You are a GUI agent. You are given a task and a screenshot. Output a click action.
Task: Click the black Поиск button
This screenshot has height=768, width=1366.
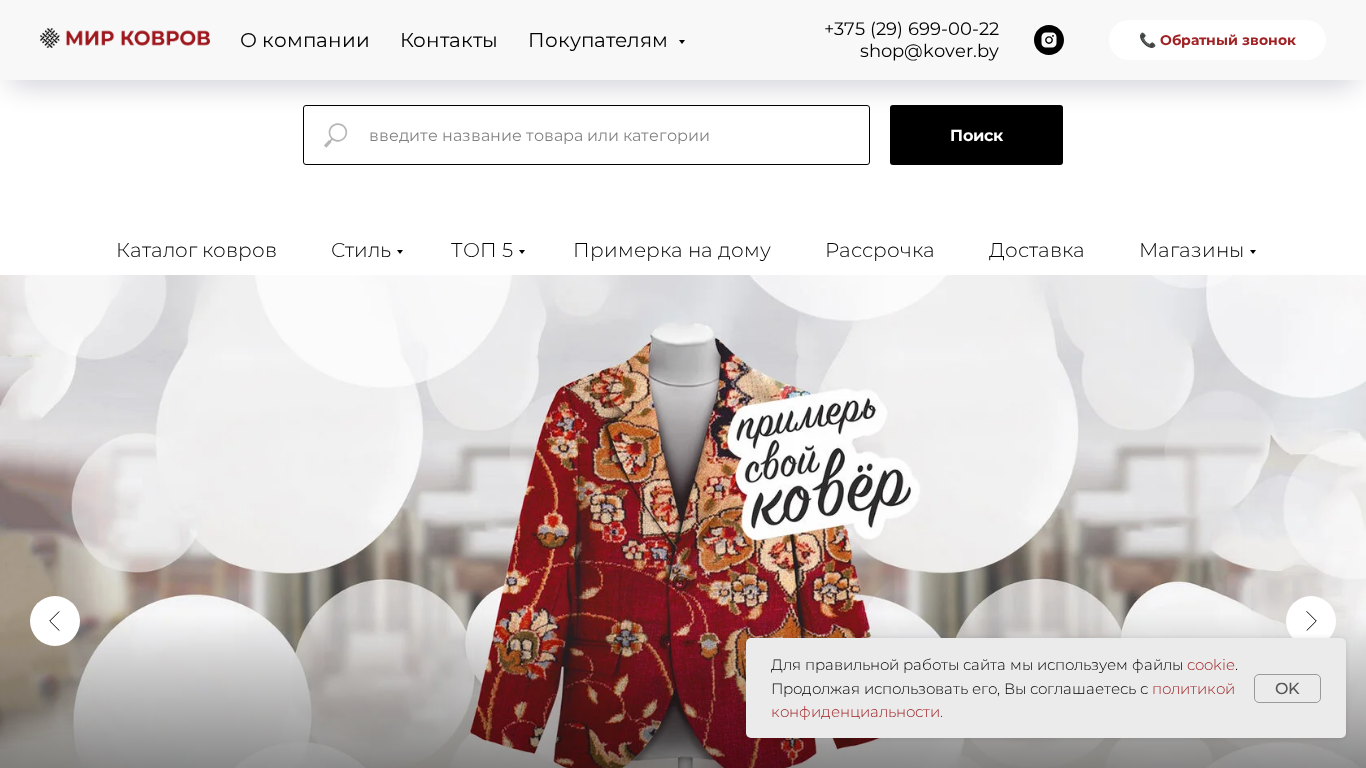[x=976, y=135]
